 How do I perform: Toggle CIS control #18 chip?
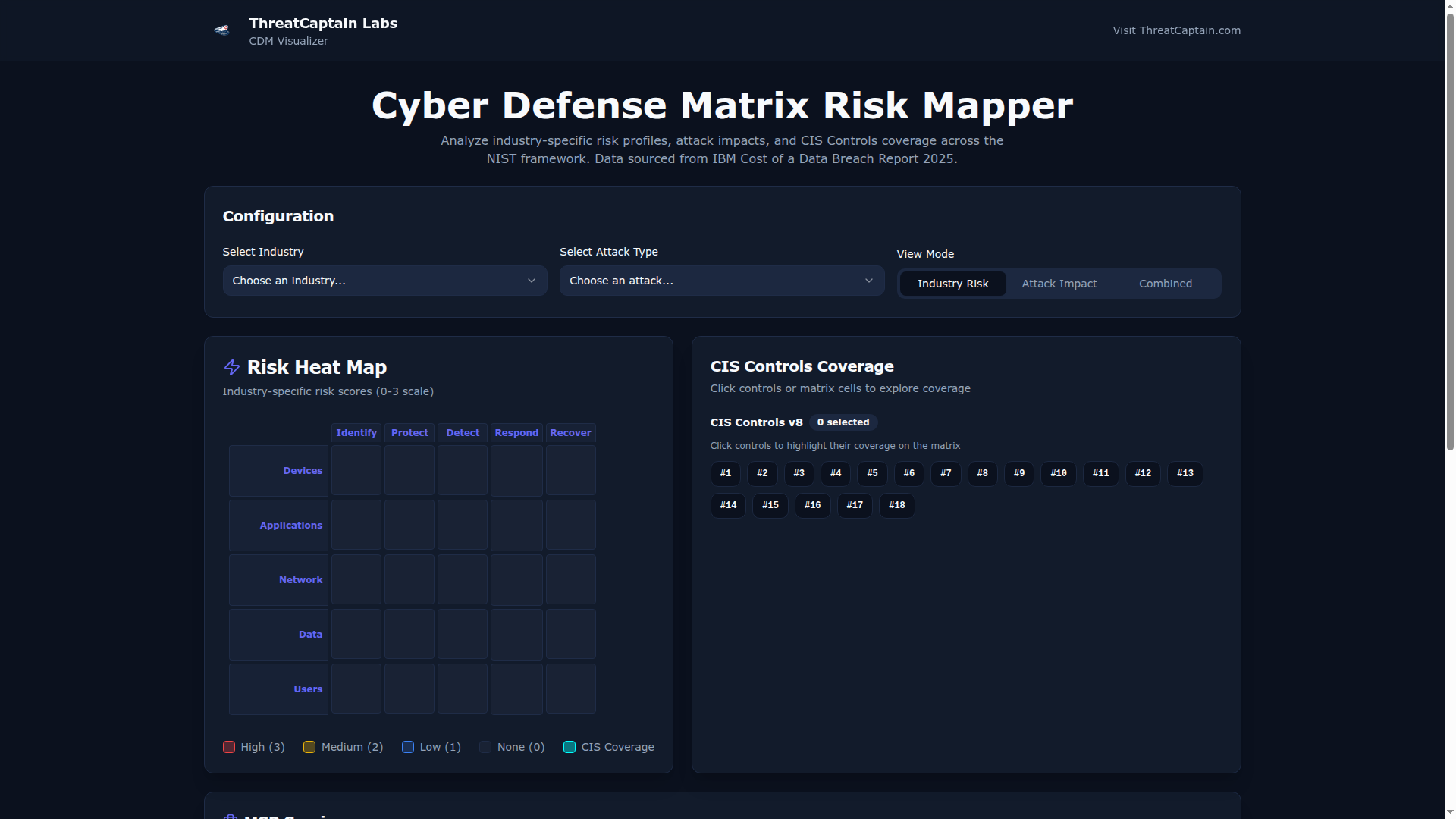click(x=896, y=506)
